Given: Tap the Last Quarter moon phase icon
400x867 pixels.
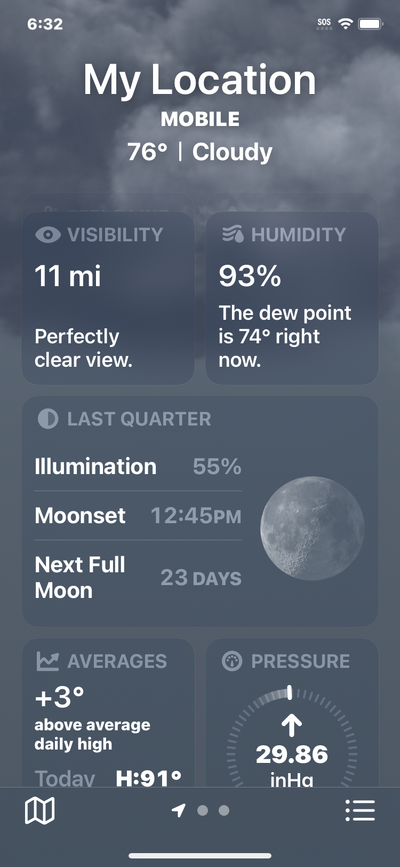Looking at the screenshot, I should click(x=48, y=419).
